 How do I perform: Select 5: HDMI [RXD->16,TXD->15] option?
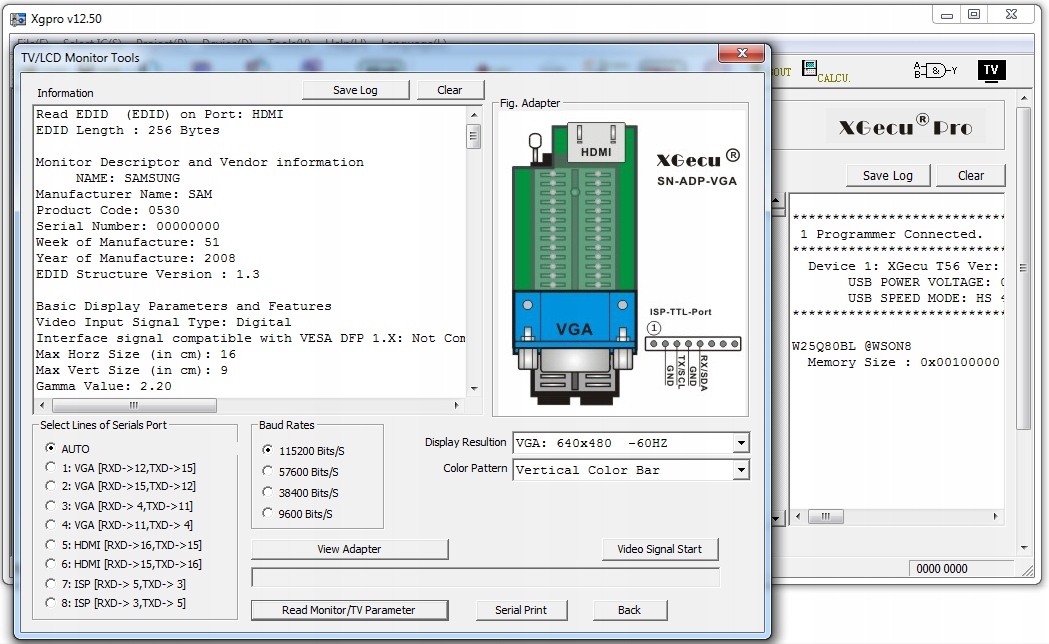[51, 545]
